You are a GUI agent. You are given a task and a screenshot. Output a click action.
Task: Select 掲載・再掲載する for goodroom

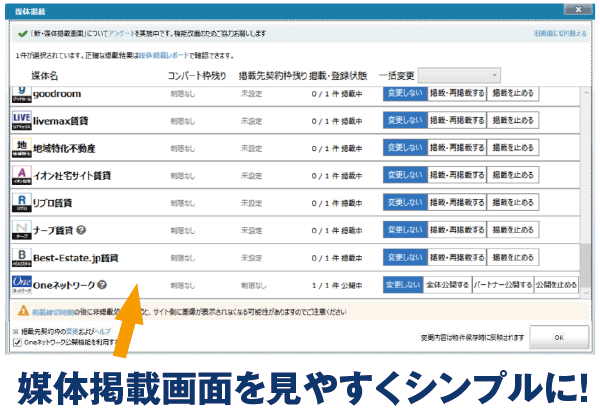coord(457,93)
